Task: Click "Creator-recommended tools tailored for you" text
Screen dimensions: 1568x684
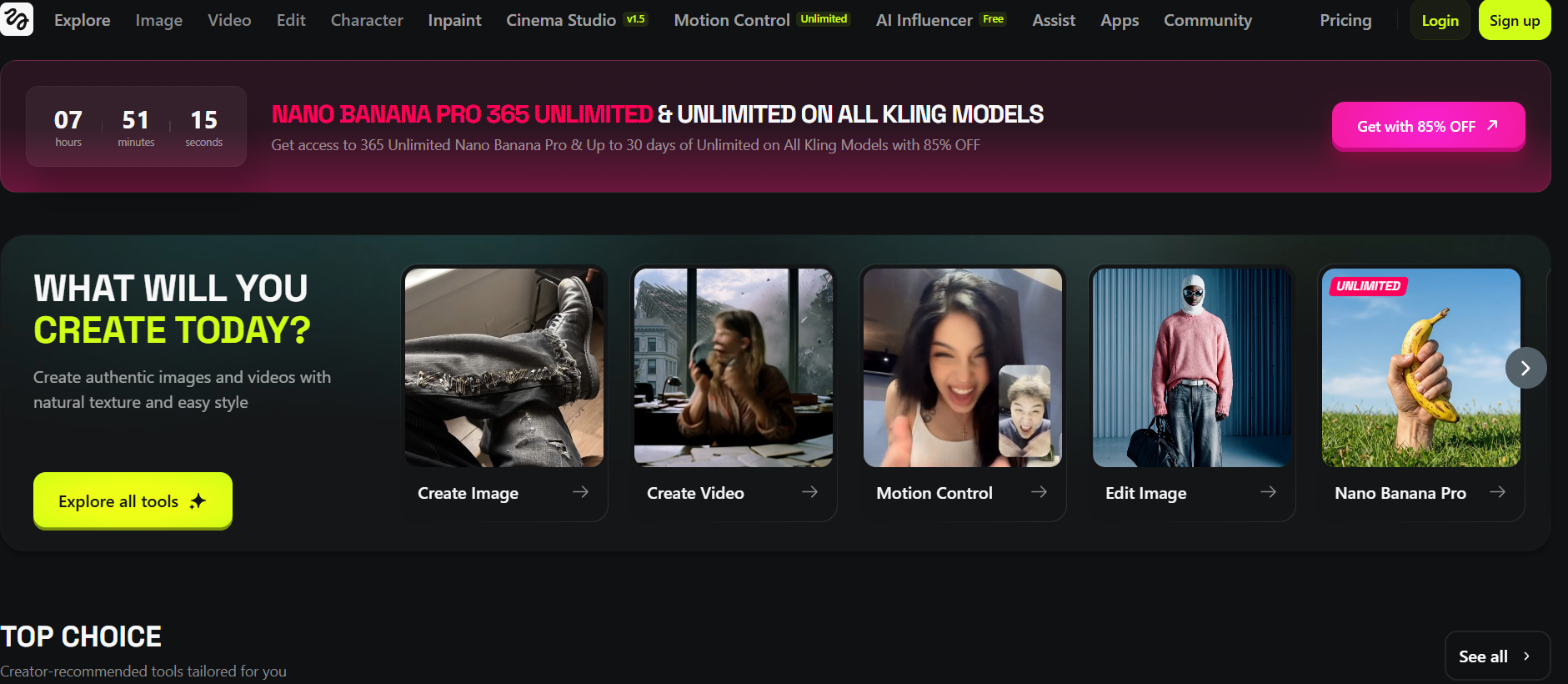Action: click(x=143, y=671)
